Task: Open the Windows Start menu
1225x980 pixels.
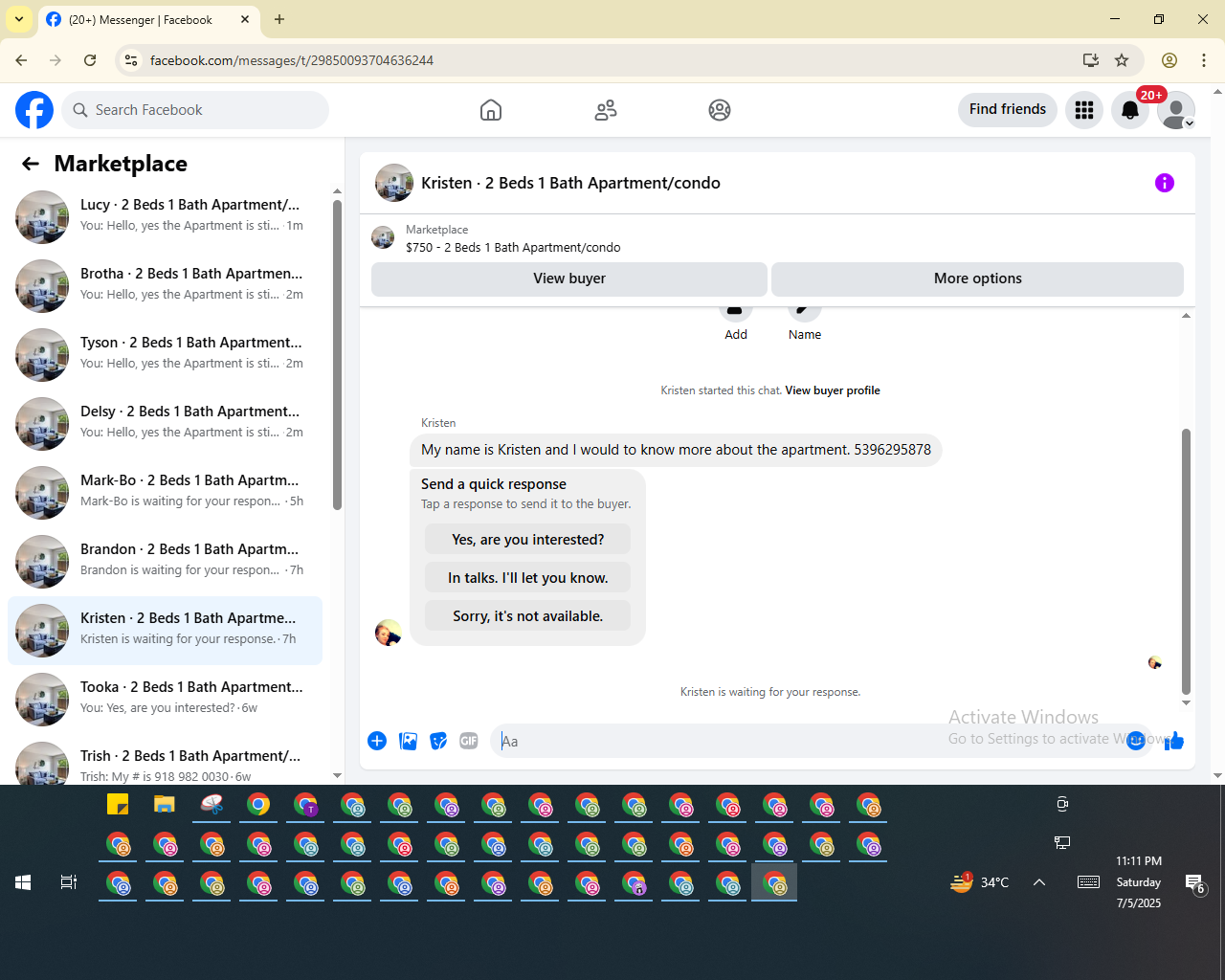Action: point(23,882)
